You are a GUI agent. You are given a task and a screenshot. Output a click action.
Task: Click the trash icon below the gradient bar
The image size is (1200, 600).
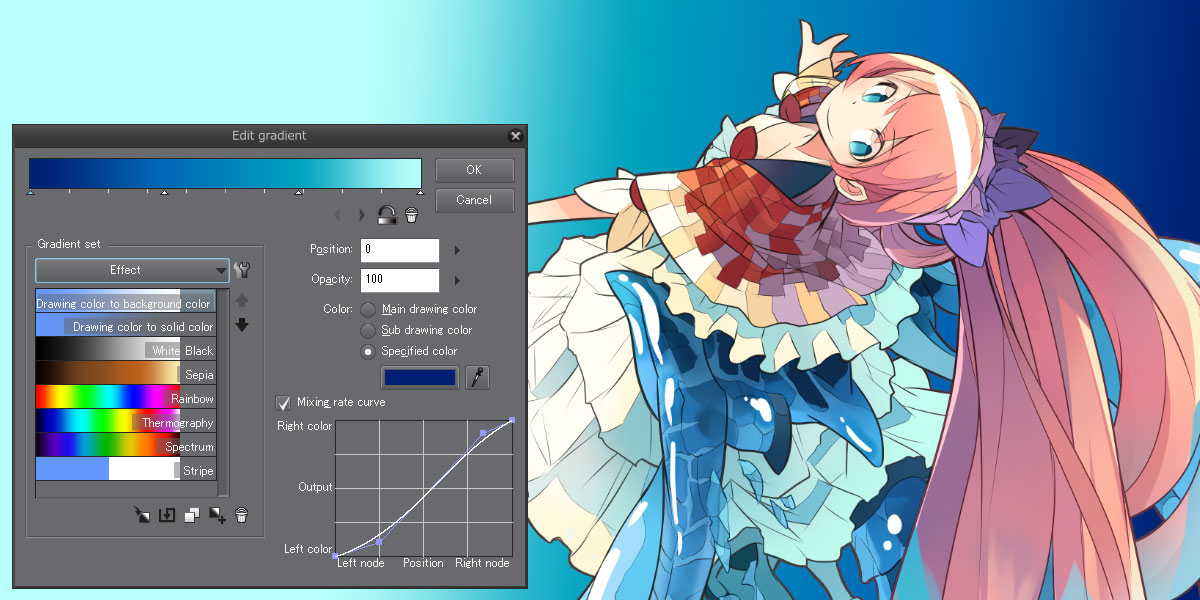pyautogui.click(x=411, y=214)
